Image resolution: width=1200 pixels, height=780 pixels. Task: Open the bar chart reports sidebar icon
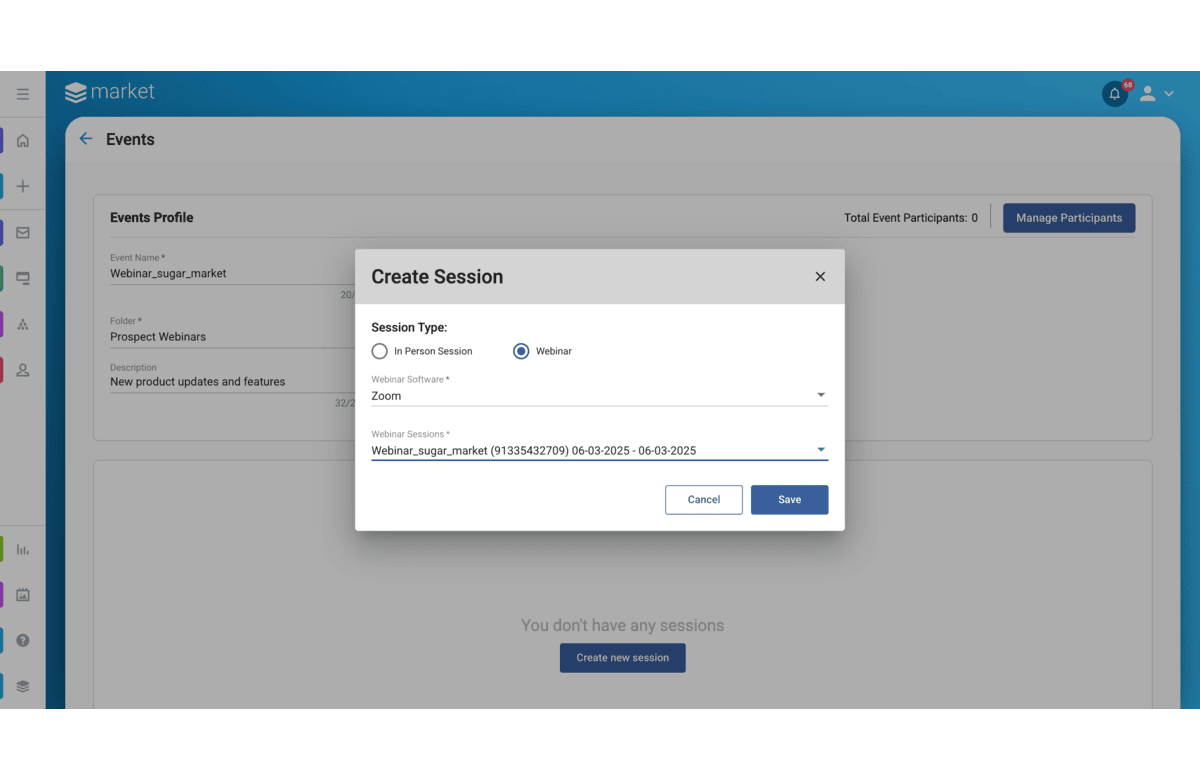[23, 550]
